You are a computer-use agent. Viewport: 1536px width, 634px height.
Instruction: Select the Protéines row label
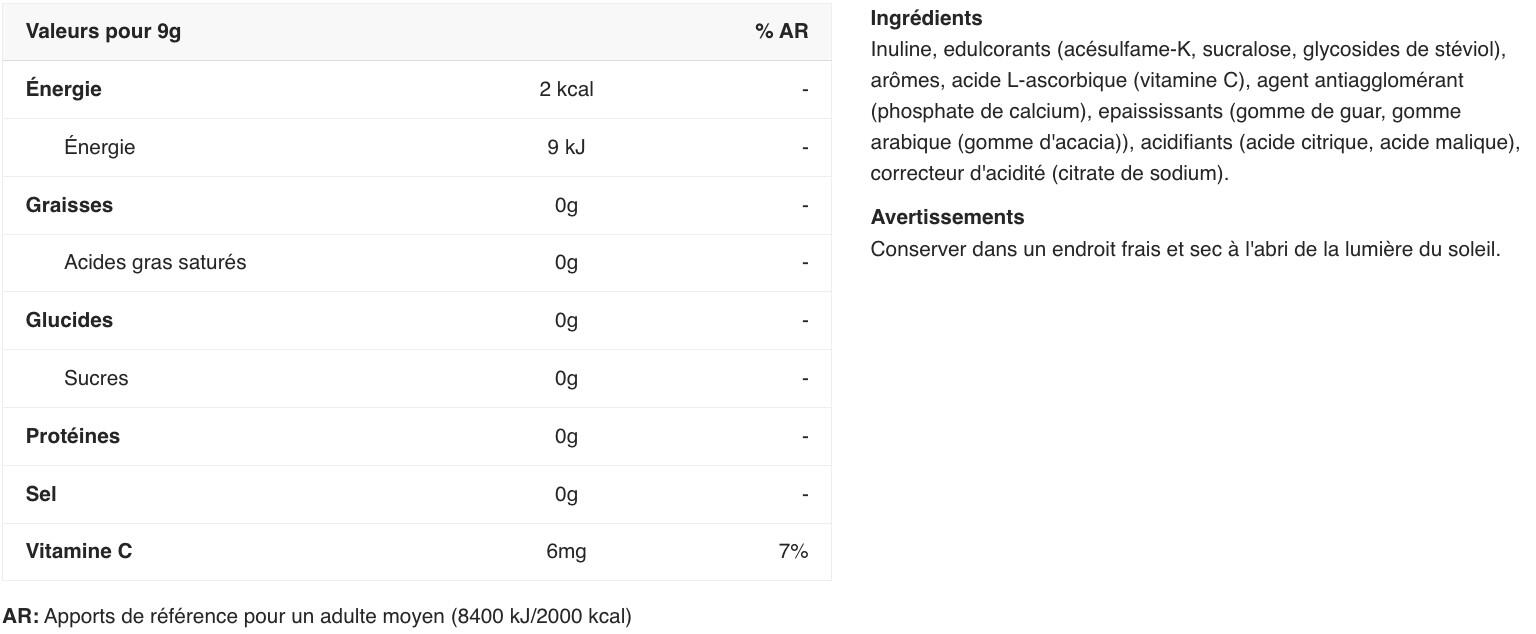[x=72, y=436]
